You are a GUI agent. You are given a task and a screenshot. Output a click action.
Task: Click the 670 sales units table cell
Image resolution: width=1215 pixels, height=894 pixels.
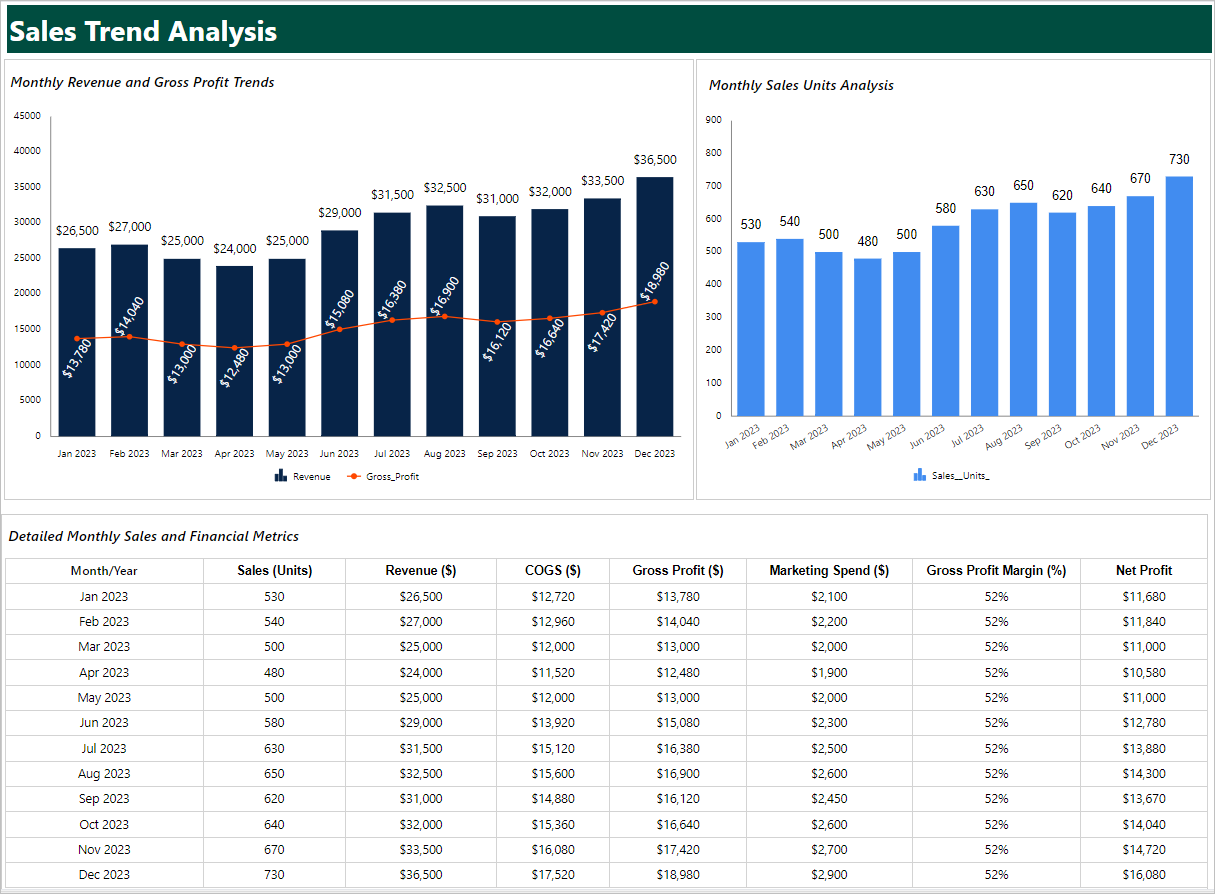275,850
